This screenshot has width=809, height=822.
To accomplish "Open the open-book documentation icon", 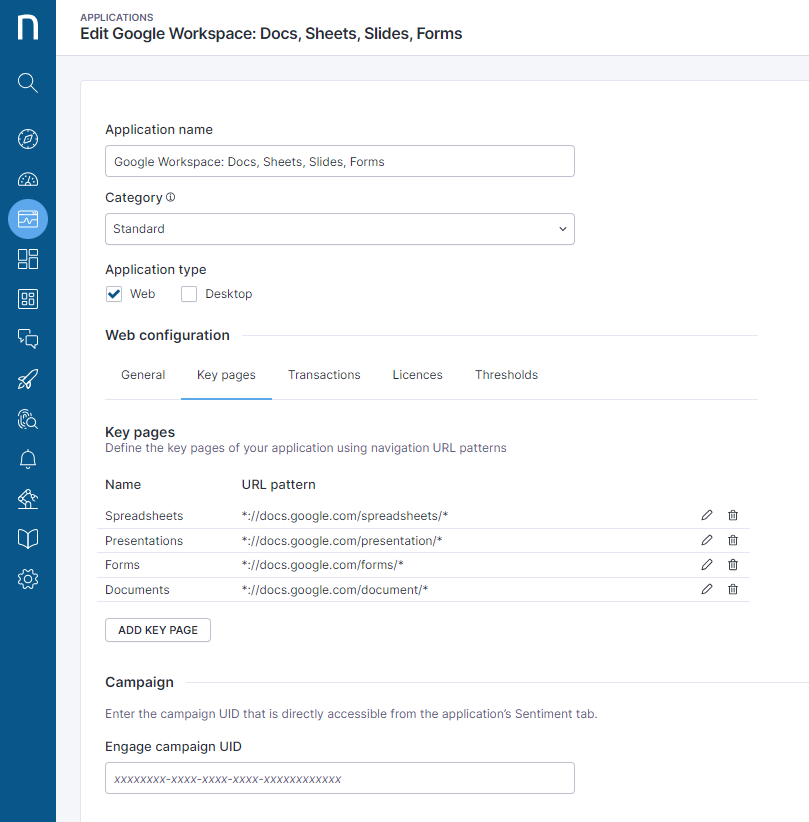I will click(x=28, y=539).
